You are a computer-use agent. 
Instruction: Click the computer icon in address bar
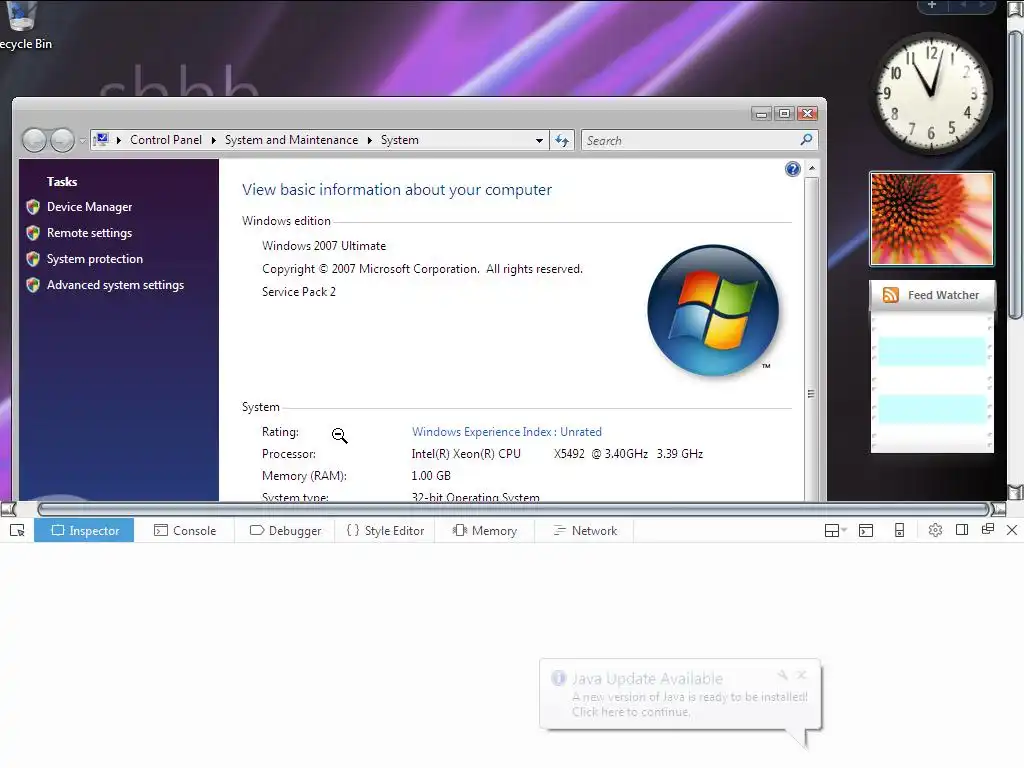pyautogui.click(x=101, y=139)
